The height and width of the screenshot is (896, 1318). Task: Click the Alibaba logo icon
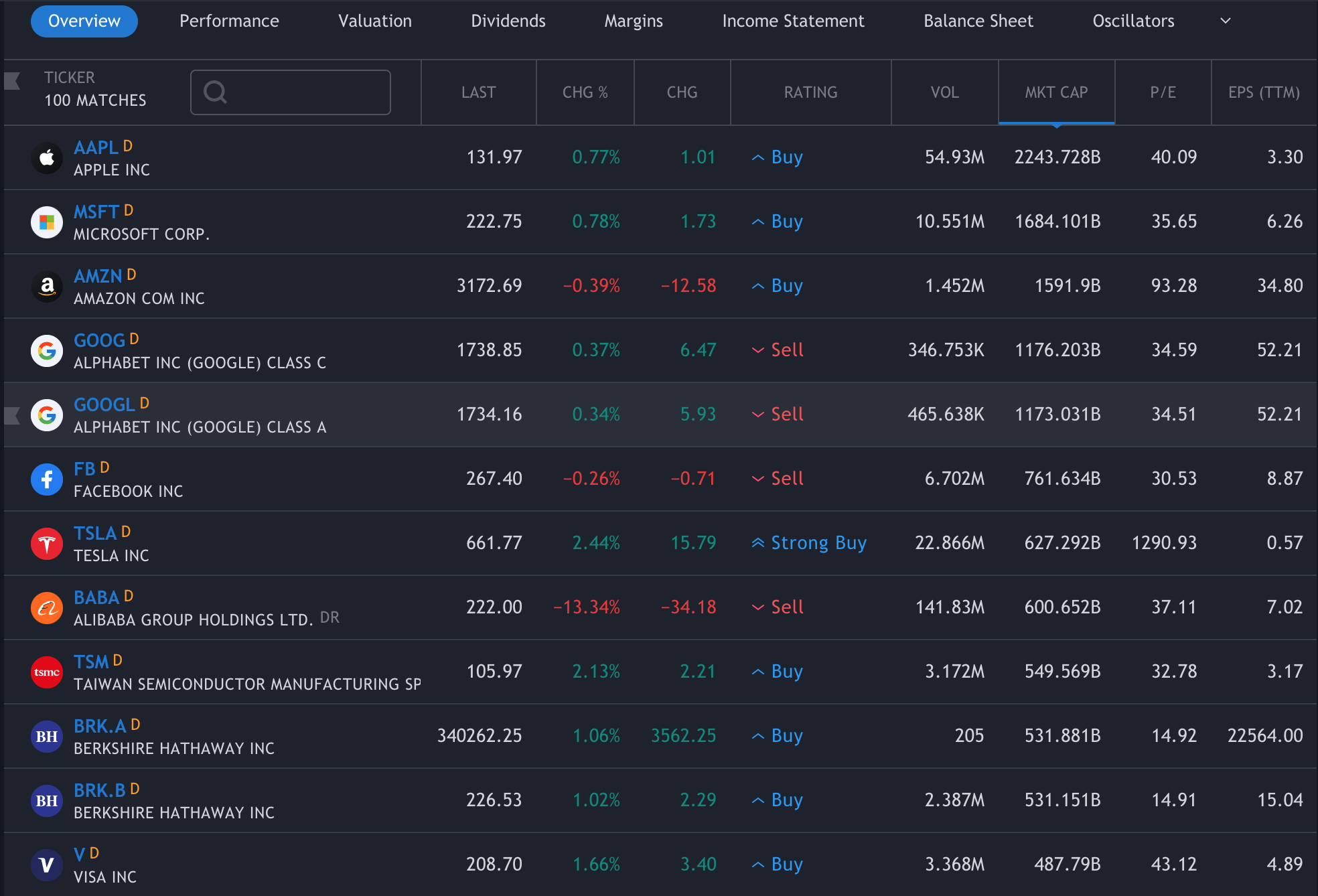(x=47, y=608)
